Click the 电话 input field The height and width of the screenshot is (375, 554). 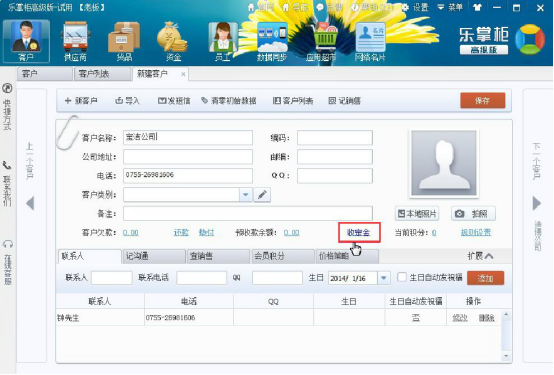point(188,176)
